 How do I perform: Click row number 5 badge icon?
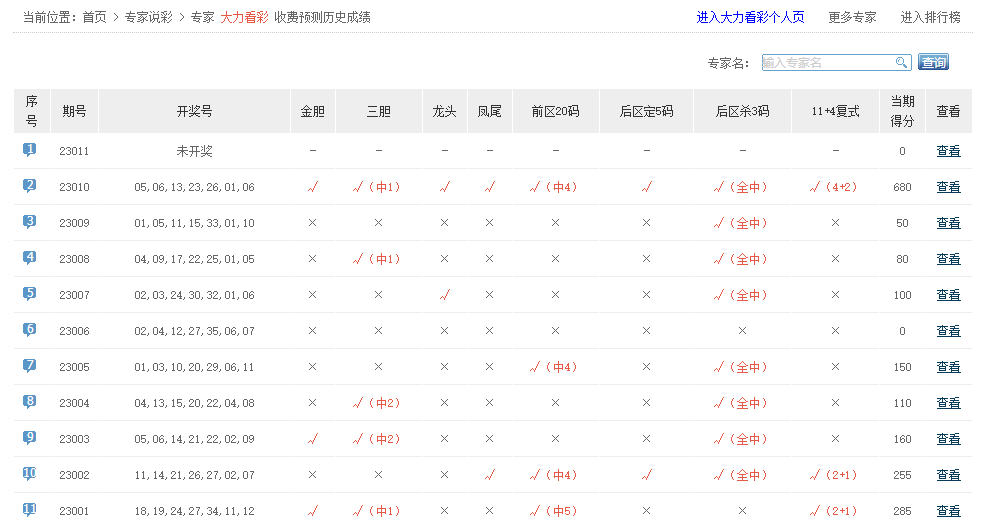30,294
